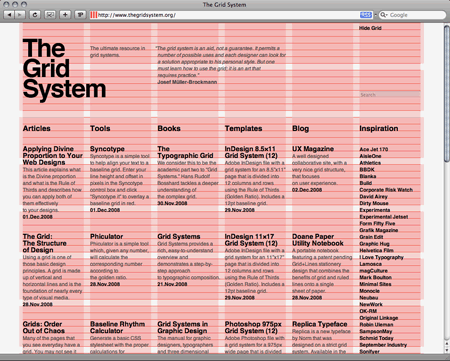This screenshot has height=361, width=450.
Task: Open Helvetica Film link
Action: [x=376, y=250]
